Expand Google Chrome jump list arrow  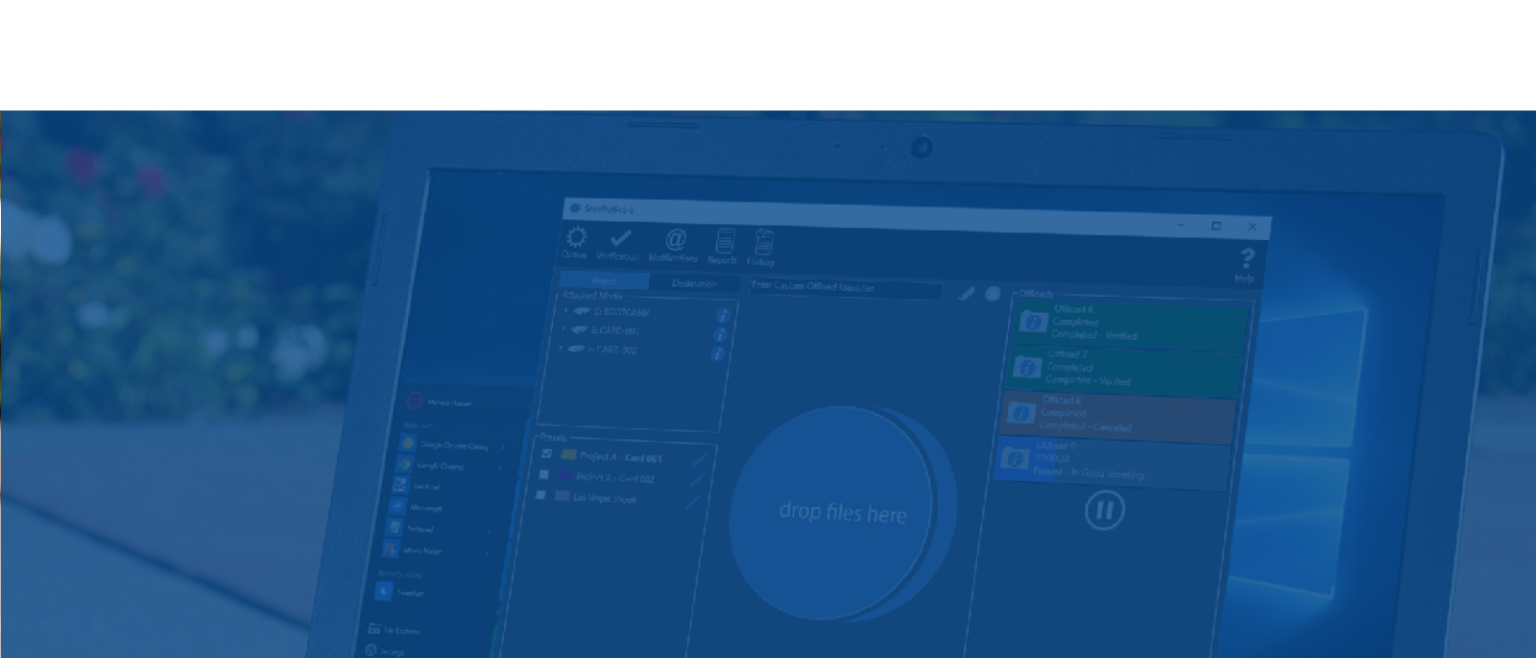click(498, 468)
